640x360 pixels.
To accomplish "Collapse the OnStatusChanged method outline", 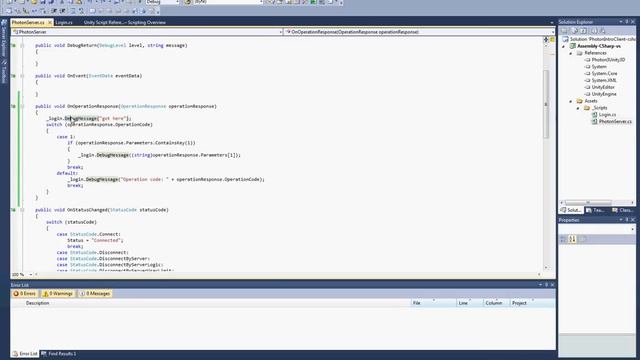I will pos(22,210).
